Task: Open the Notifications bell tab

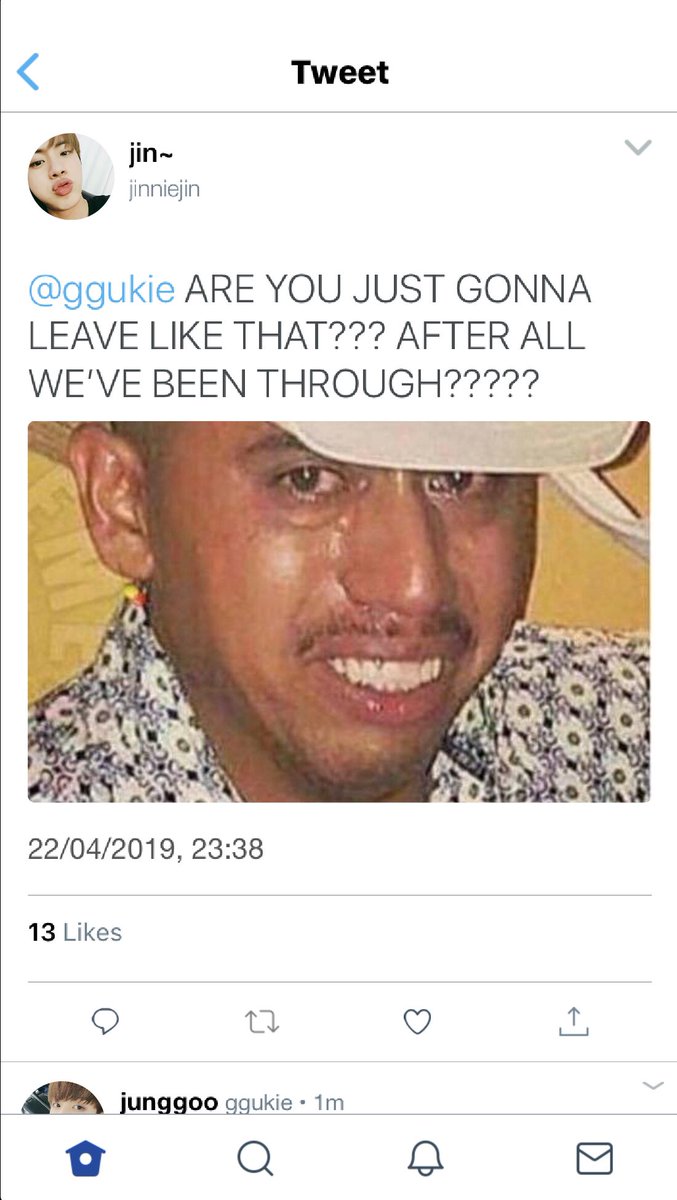Action: pyautogui.click(x=425, y=1158)
